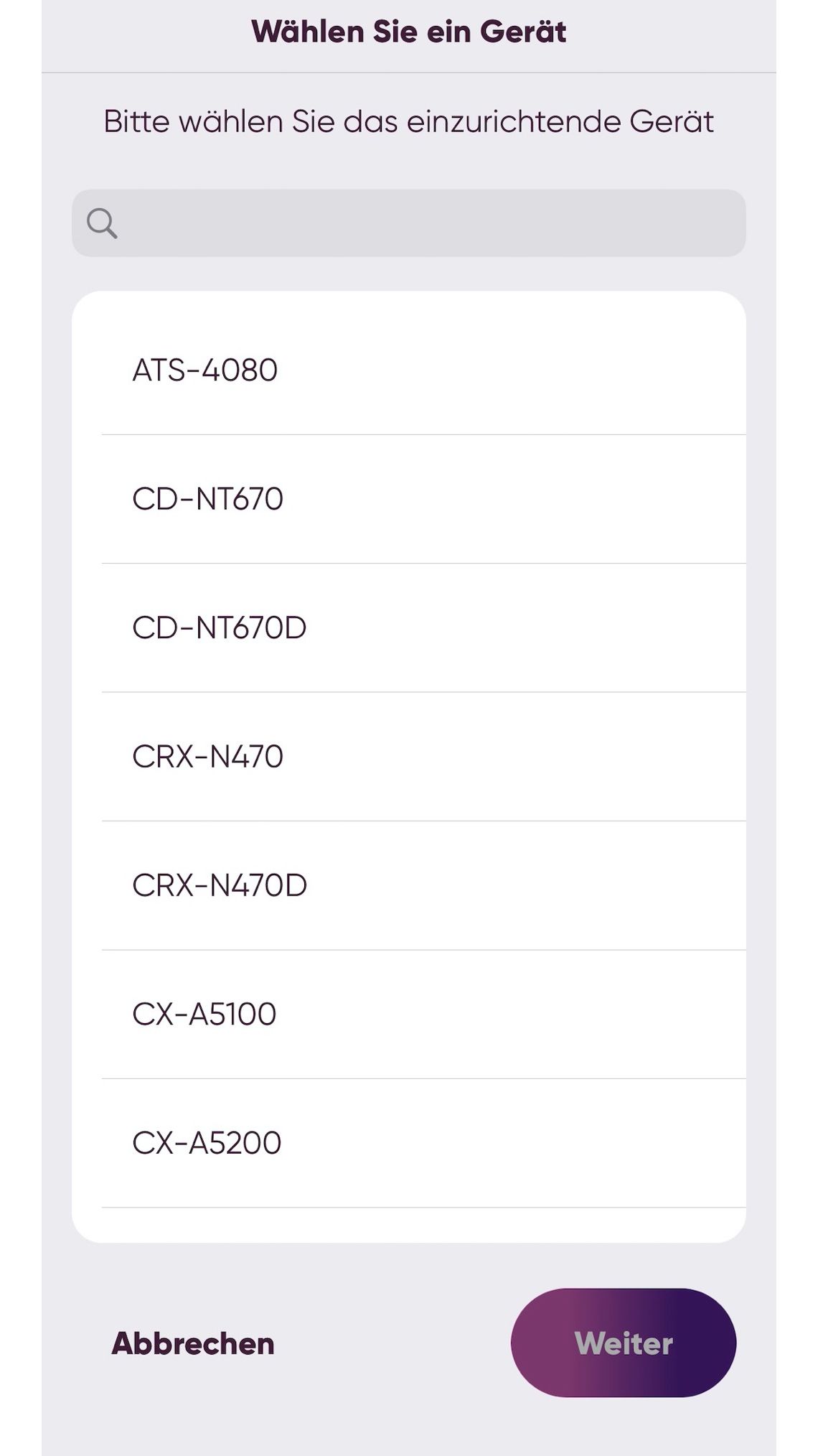Viewport: 818px width, 1456px height.
Task: Tap the magnifying glass search icon
Action: click(102, 223)
